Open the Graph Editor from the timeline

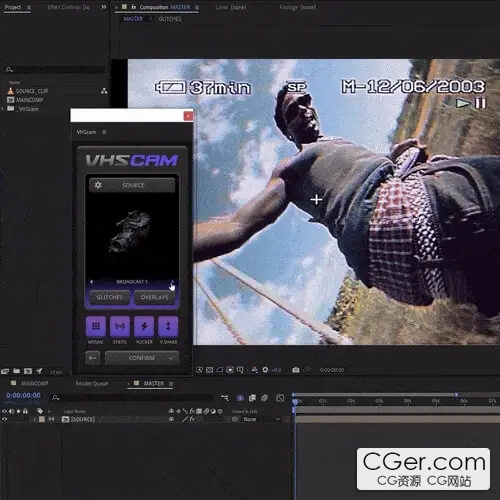pyautogui.click(x=280, y=398)
